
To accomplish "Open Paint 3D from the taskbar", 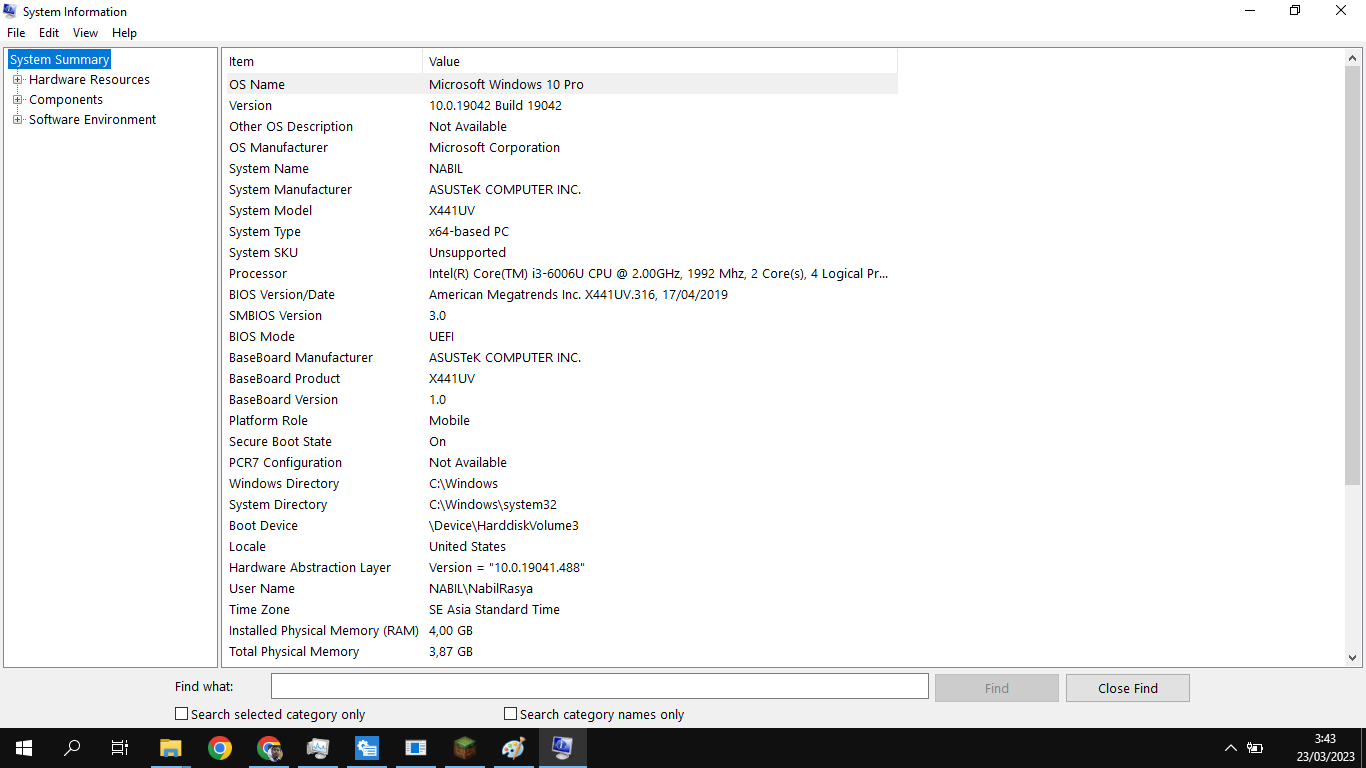I will 513,748.
